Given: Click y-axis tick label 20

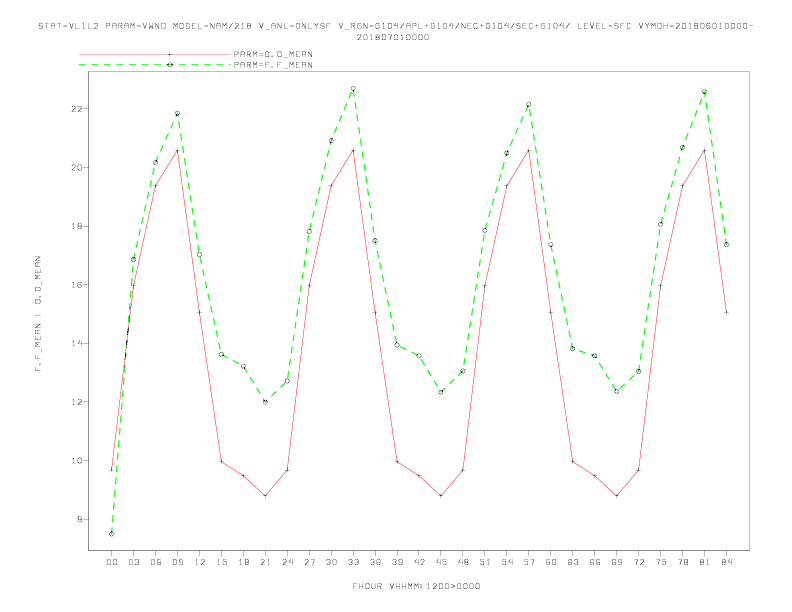Looking at the screenshot, I should pyautogui.click(x=77, y=167).
